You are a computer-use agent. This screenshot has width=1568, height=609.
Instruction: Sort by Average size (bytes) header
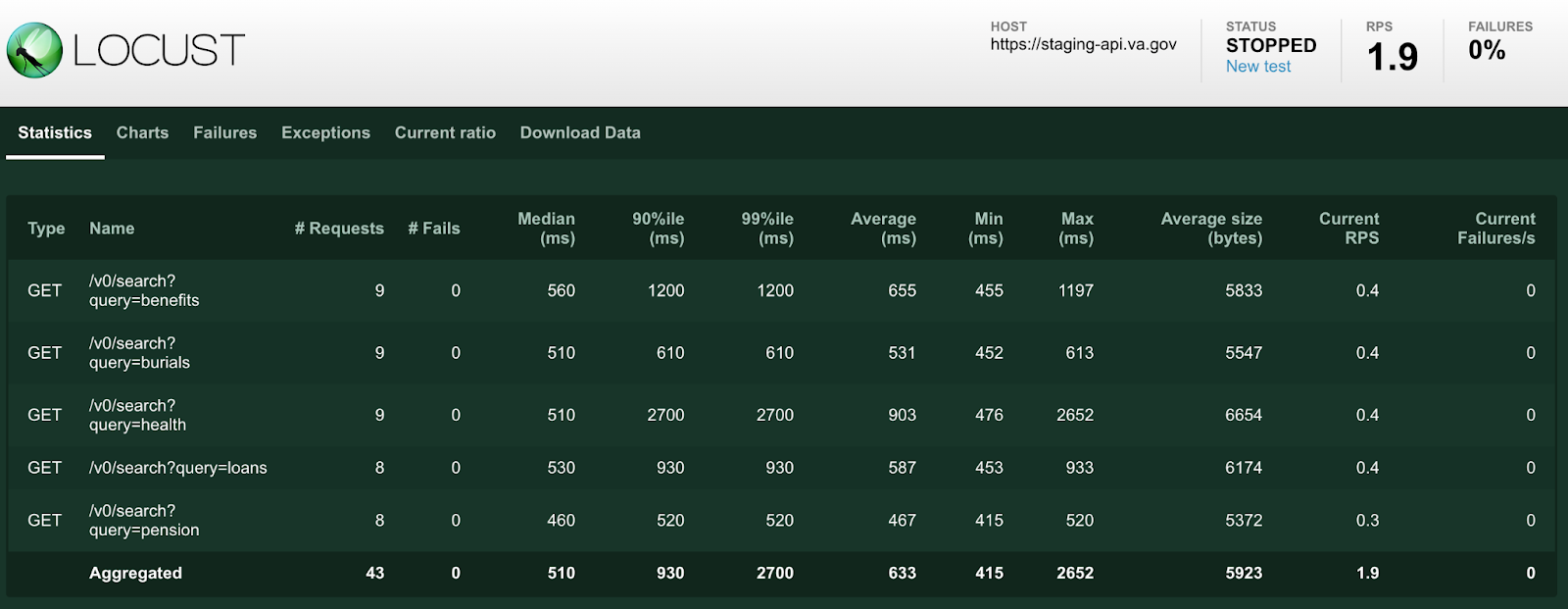[1211, 228]
